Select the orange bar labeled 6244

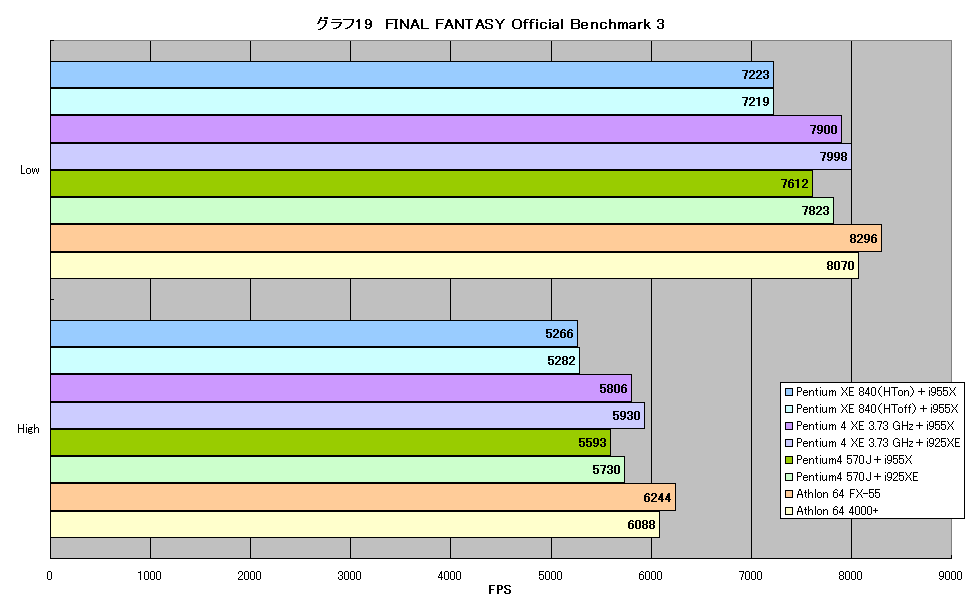(363, 497)
